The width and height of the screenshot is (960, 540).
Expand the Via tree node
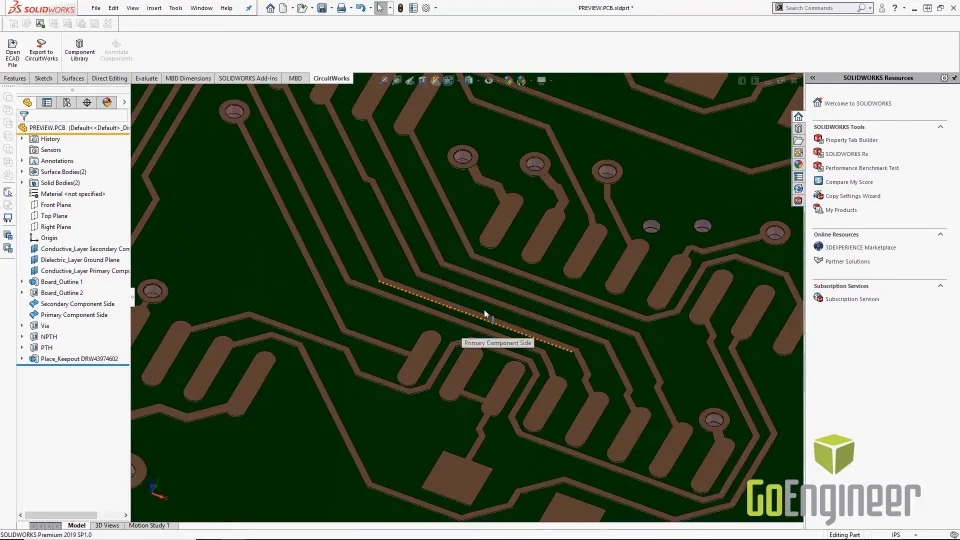click(22, 326)
